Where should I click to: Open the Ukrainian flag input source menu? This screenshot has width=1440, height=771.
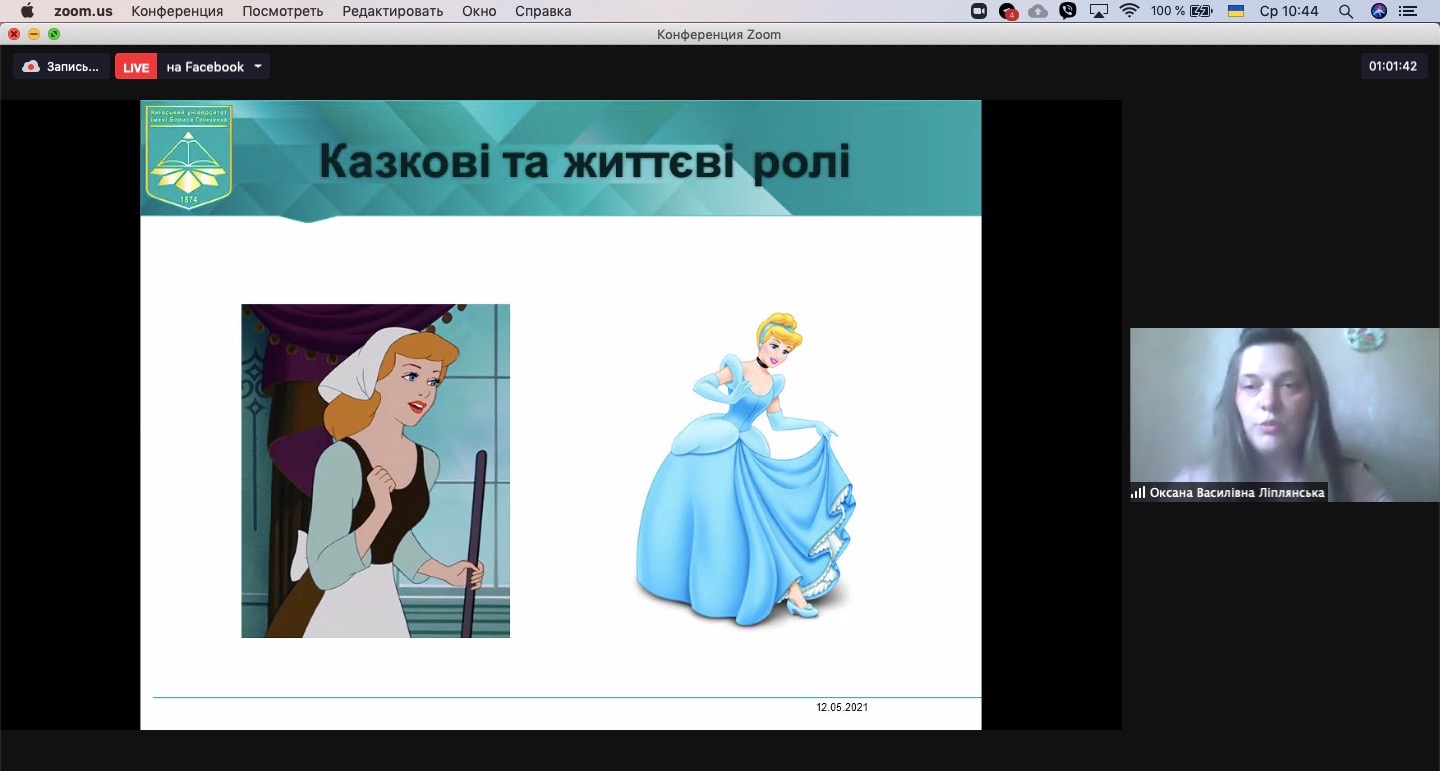point(1236,11)
